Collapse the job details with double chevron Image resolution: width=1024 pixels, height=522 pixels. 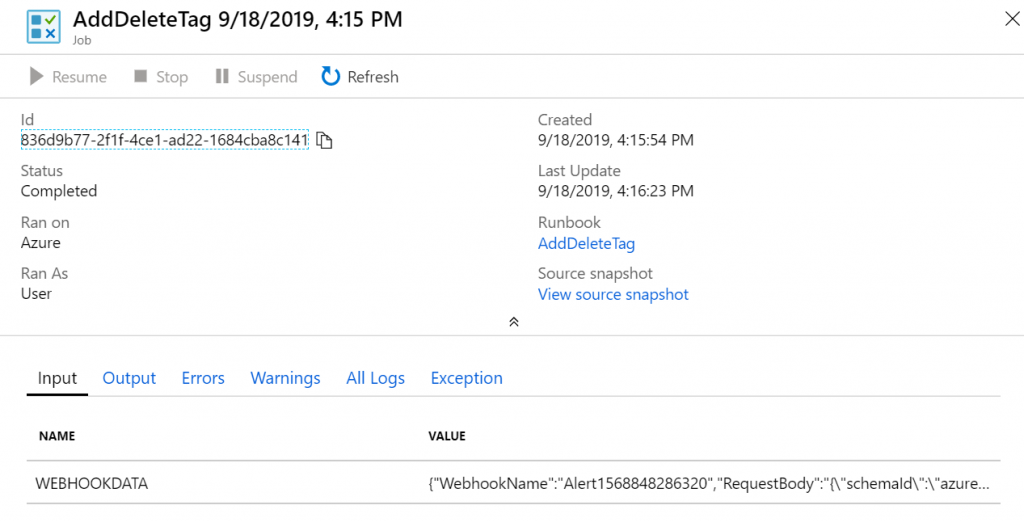(514, 322)
